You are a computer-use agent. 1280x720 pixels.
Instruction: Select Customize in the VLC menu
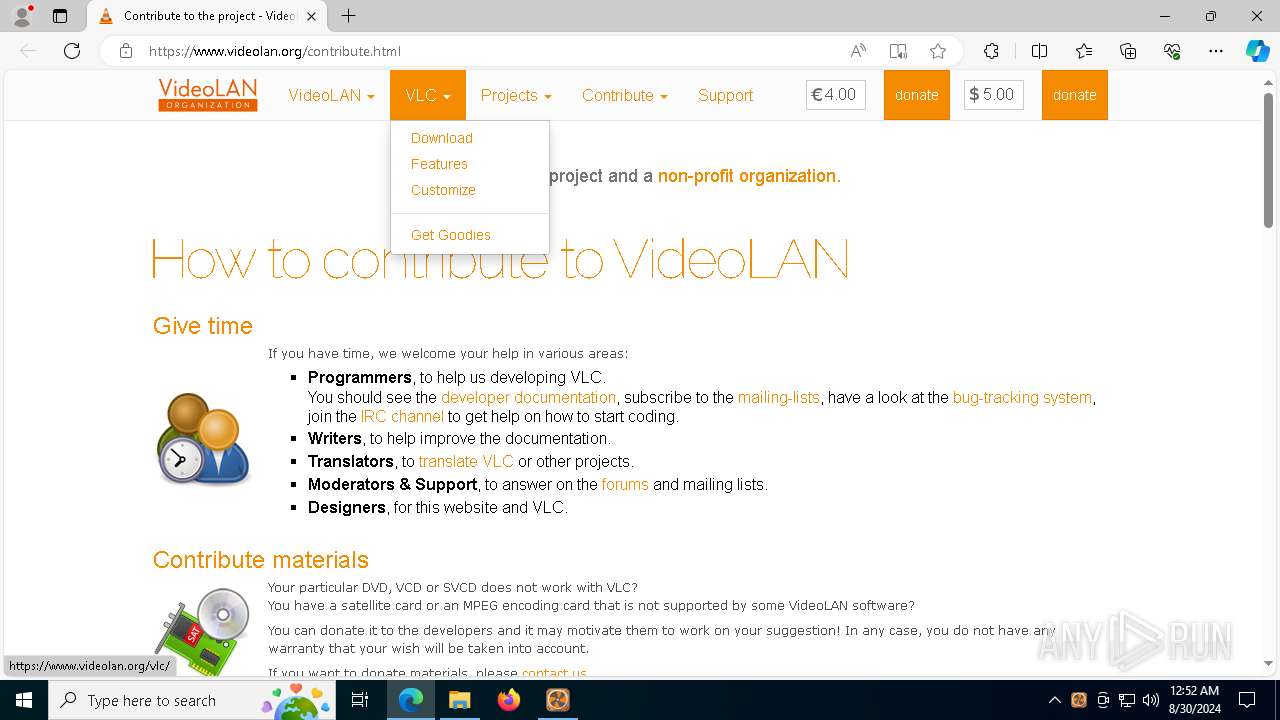click(443, 190)
